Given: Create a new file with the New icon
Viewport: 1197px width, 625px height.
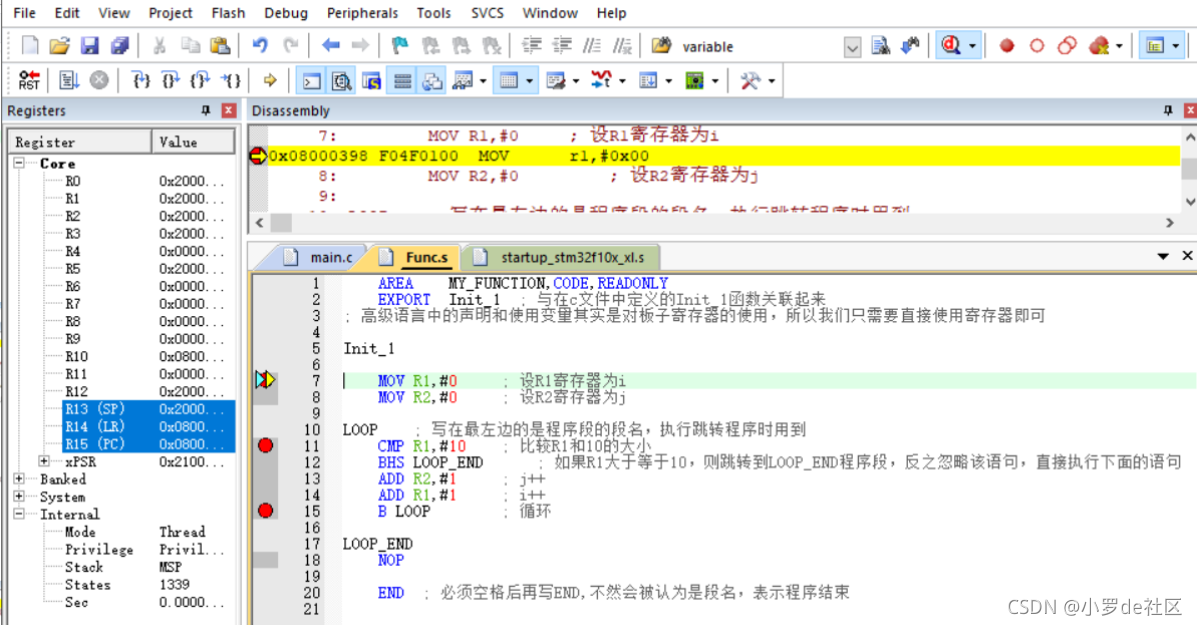Looking at the screenshot, I should point(30,46).
